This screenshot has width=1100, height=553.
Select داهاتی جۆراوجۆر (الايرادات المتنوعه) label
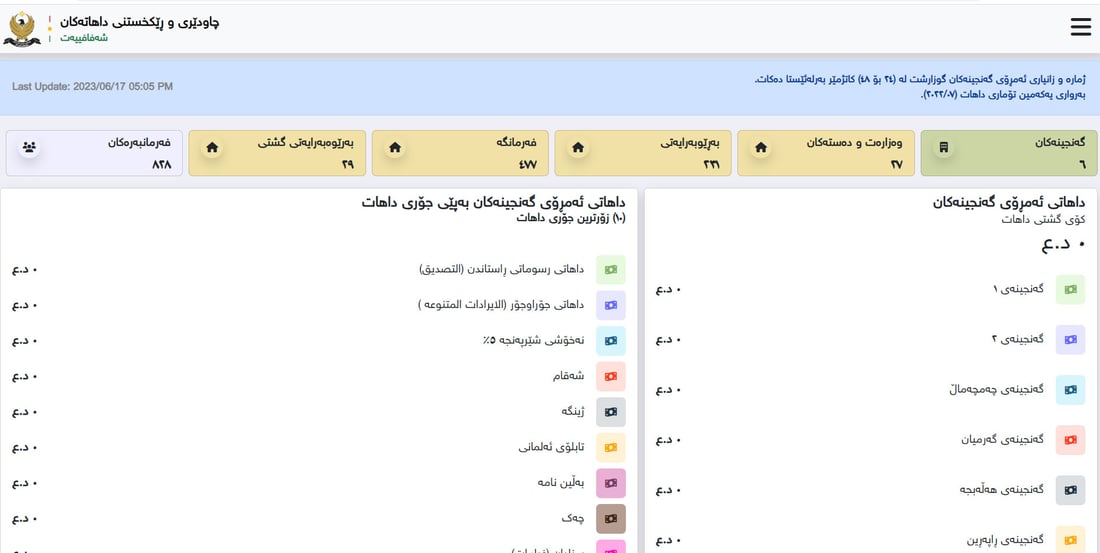501,305
